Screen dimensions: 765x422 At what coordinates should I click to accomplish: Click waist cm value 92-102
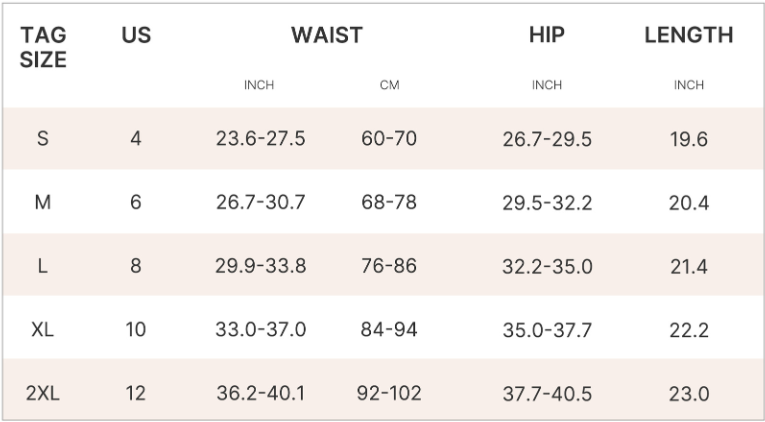tap(389, 393)
